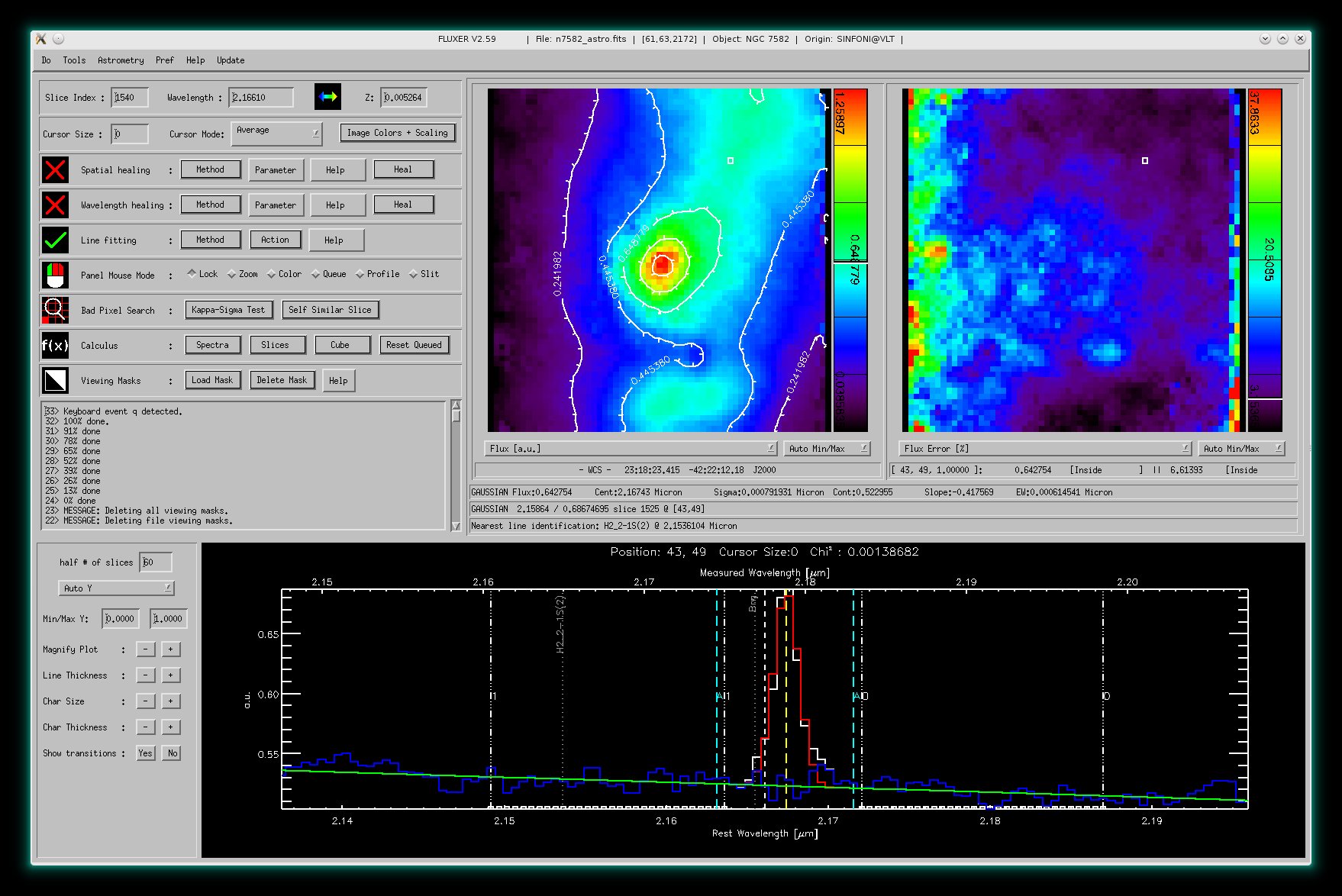Click Image Colors + Scaling button
The width and height of the screenshot is (1342, 896).
pos(398,133)
